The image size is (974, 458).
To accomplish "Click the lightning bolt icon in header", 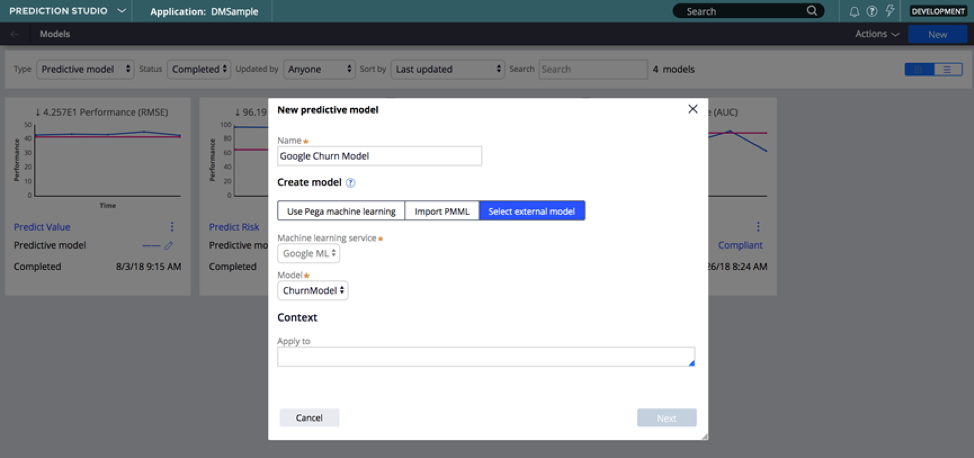I will click(x=889, y=11).
